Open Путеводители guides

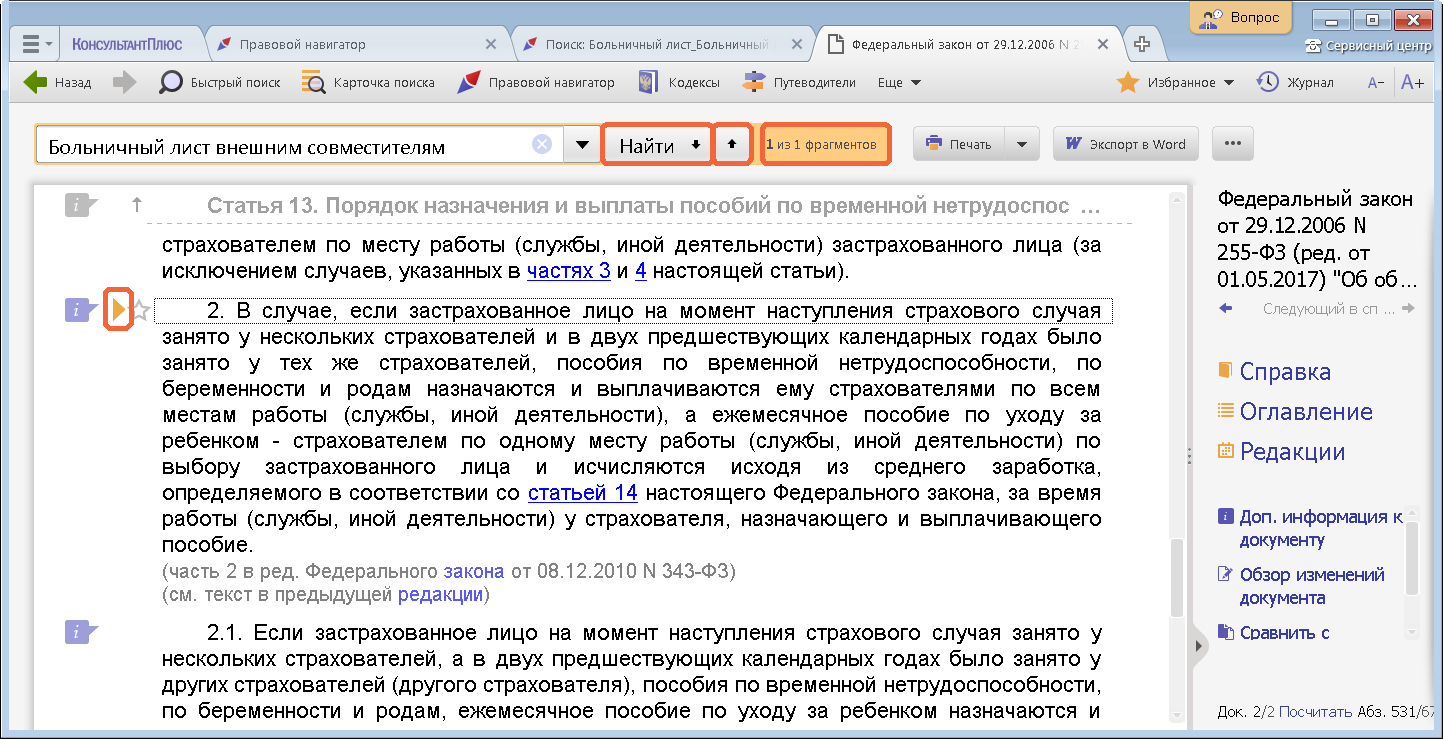point(799,83)
